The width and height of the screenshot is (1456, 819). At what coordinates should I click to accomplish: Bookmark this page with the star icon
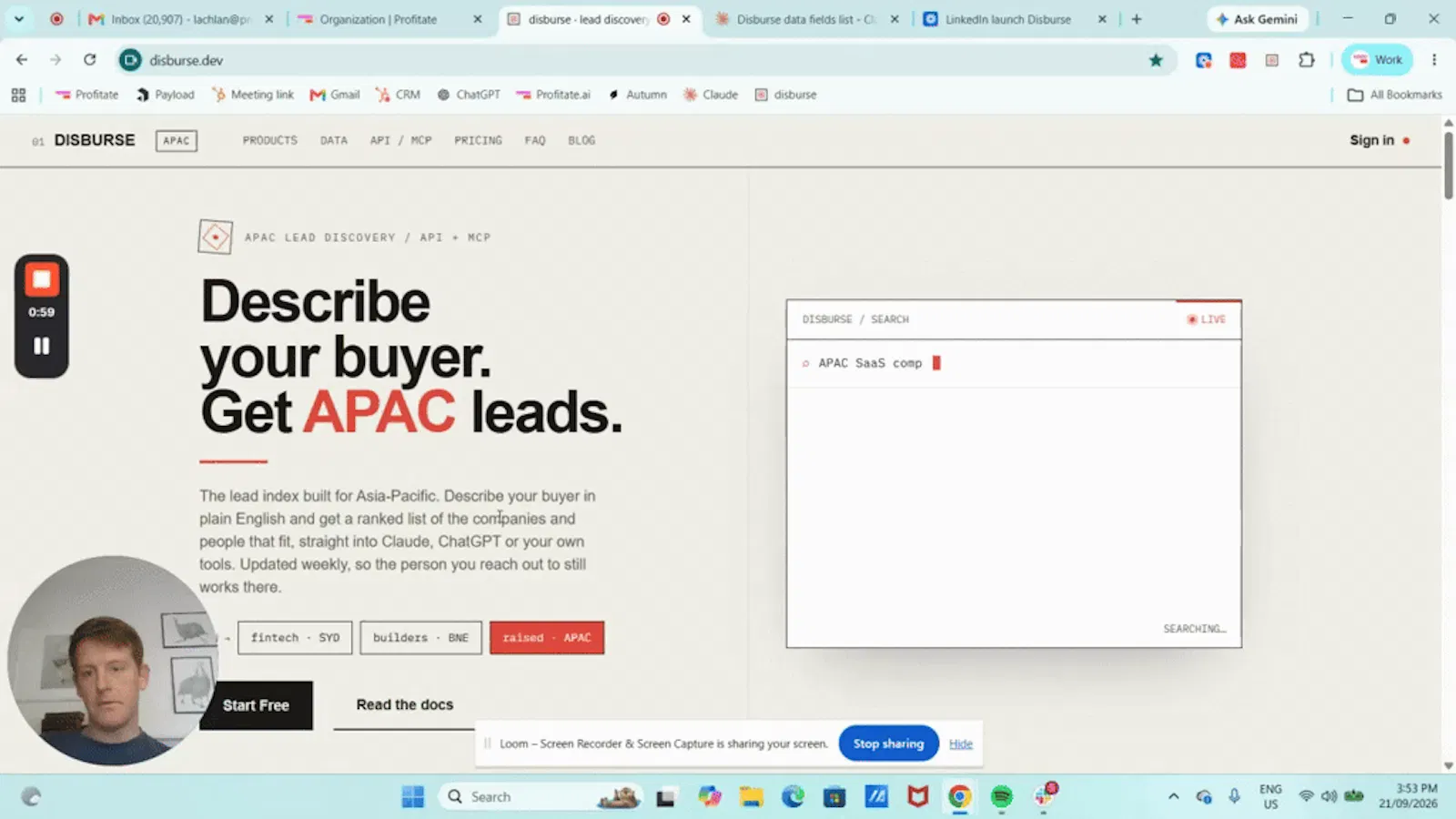[x=1156, y=60]
